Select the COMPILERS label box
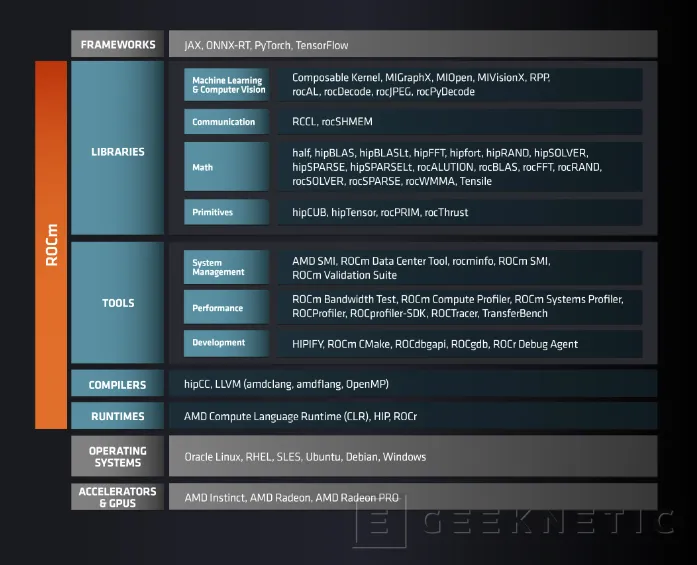Image resolution: width=697 pixels, height=565 pixels. (117, 383)
